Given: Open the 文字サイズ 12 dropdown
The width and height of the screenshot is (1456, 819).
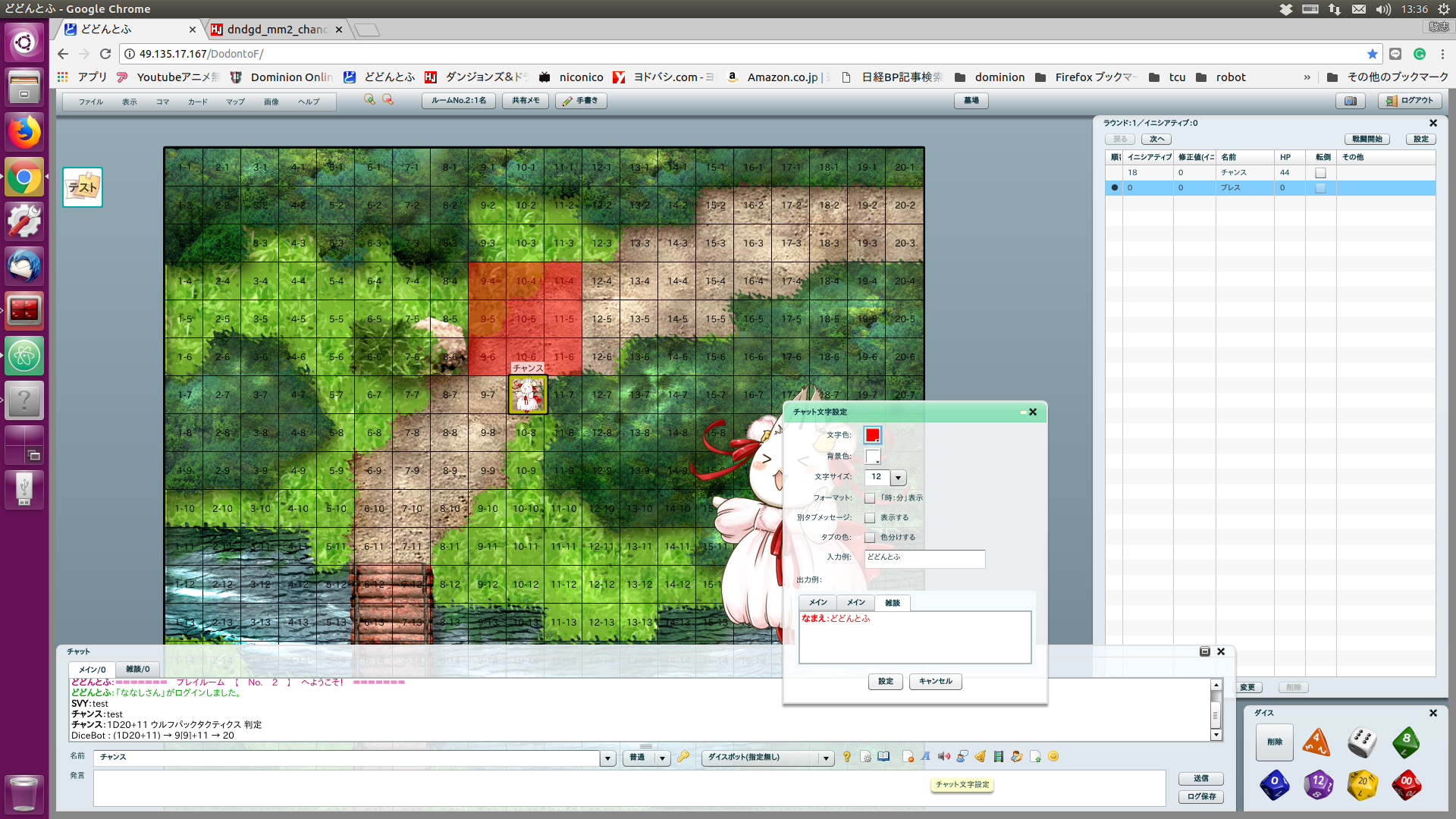Looking at the screenshot, I should [898, 478].
